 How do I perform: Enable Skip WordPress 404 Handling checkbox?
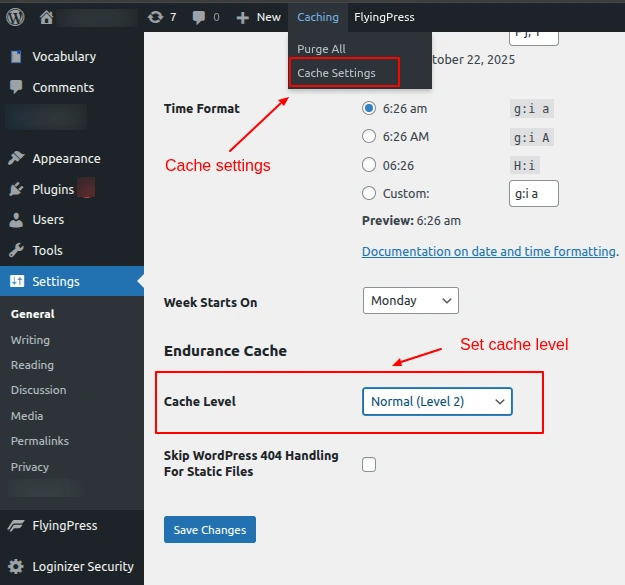[369, 464]
